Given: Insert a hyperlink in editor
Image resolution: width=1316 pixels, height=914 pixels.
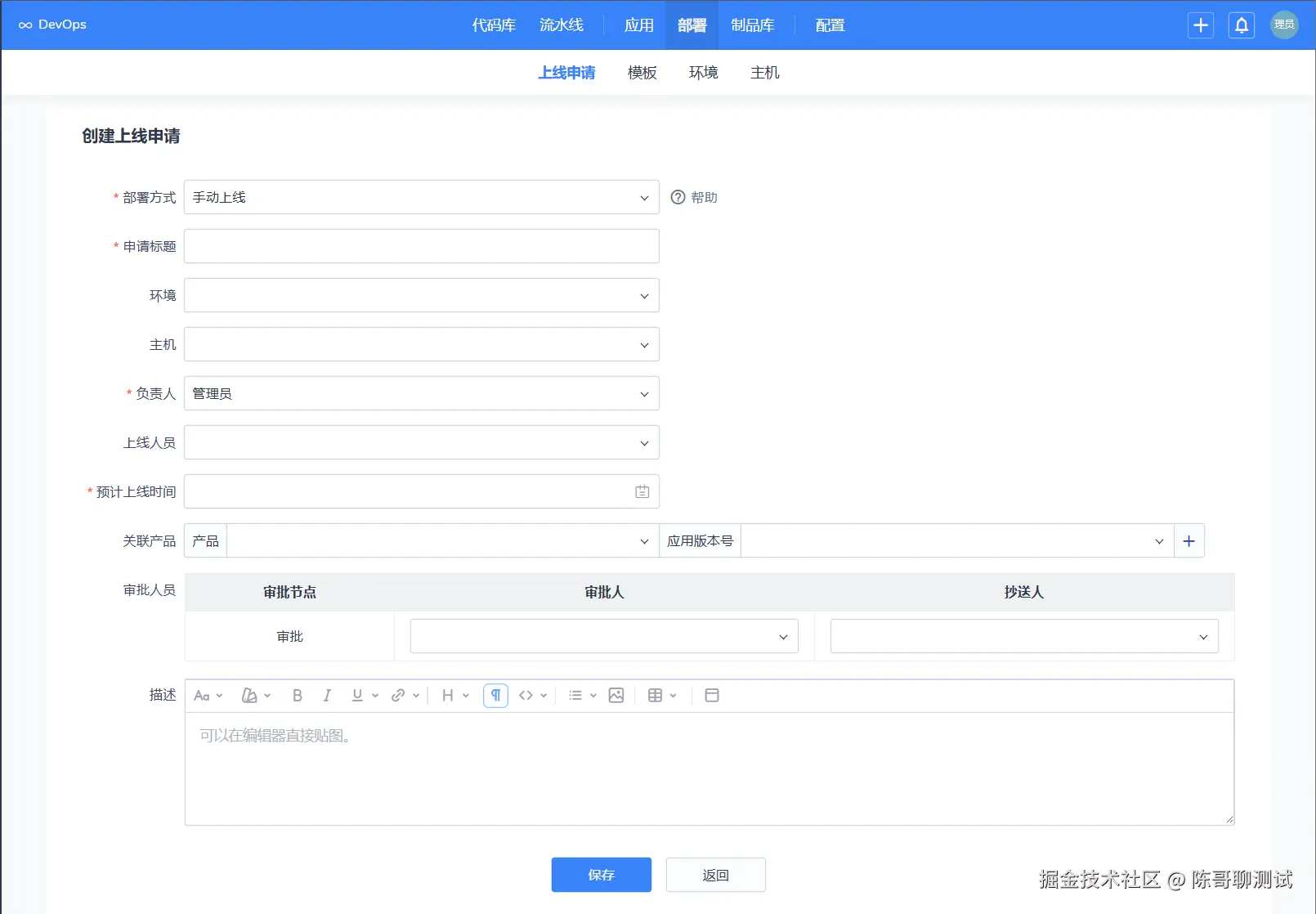Looking at the screenshot, I should [x=398, y=696].
